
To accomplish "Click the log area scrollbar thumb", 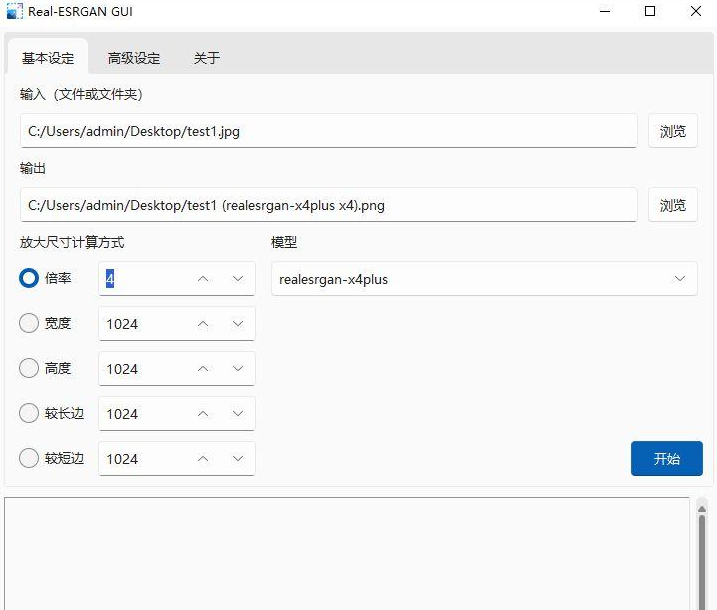I will (702, 563).
